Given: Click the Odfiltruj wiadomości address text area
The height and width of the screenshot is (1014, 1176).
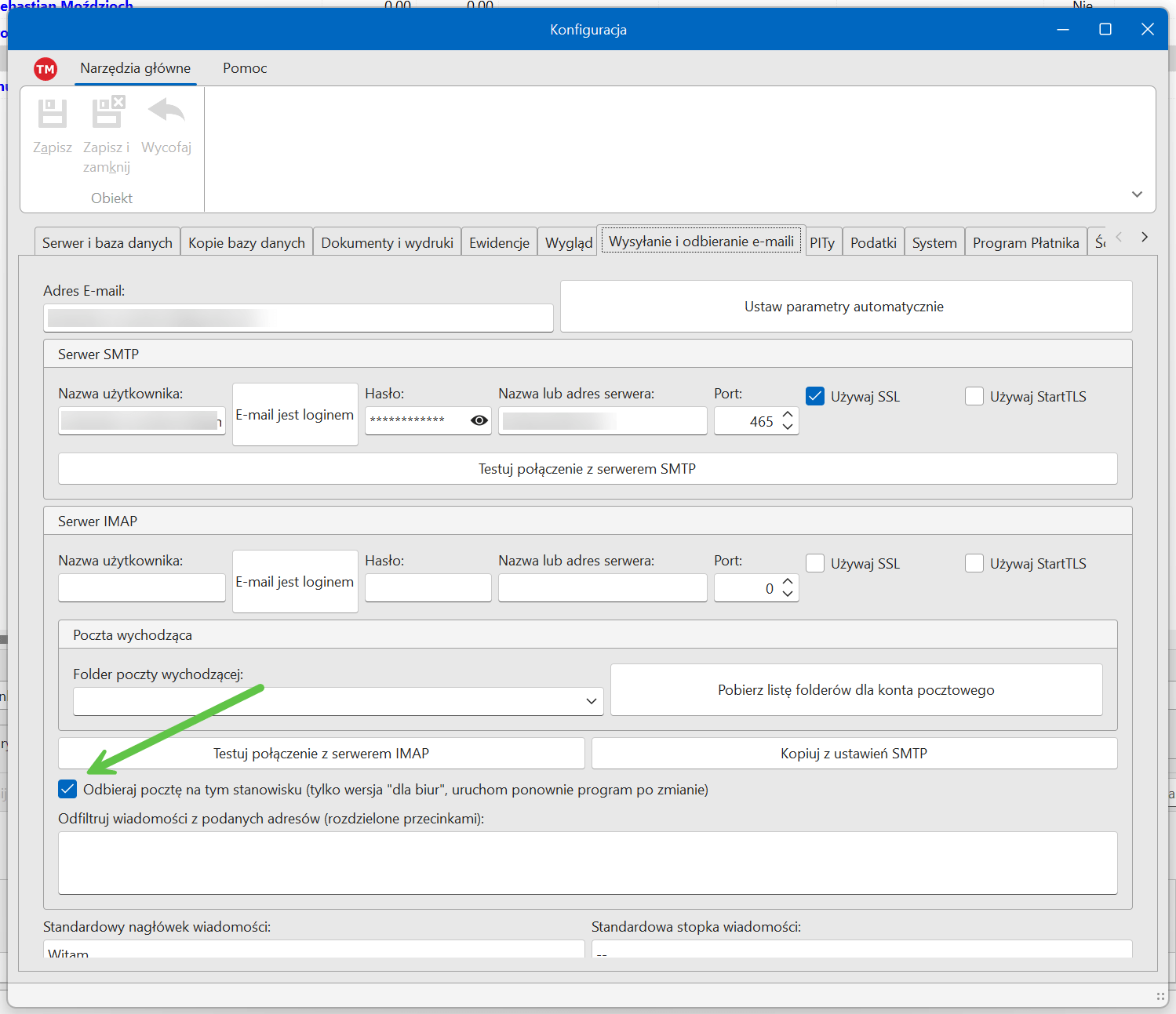Looking at the screenshot, I should 587,863.
